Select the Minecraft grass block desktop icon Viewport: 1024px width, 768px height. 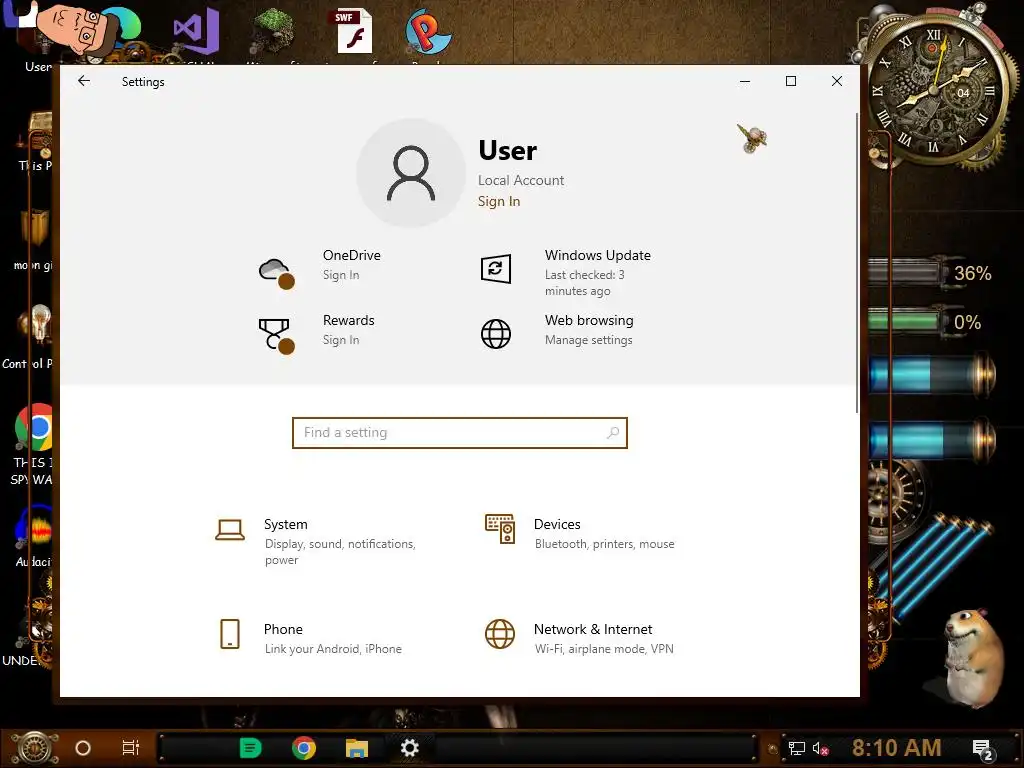coord(274,31)
